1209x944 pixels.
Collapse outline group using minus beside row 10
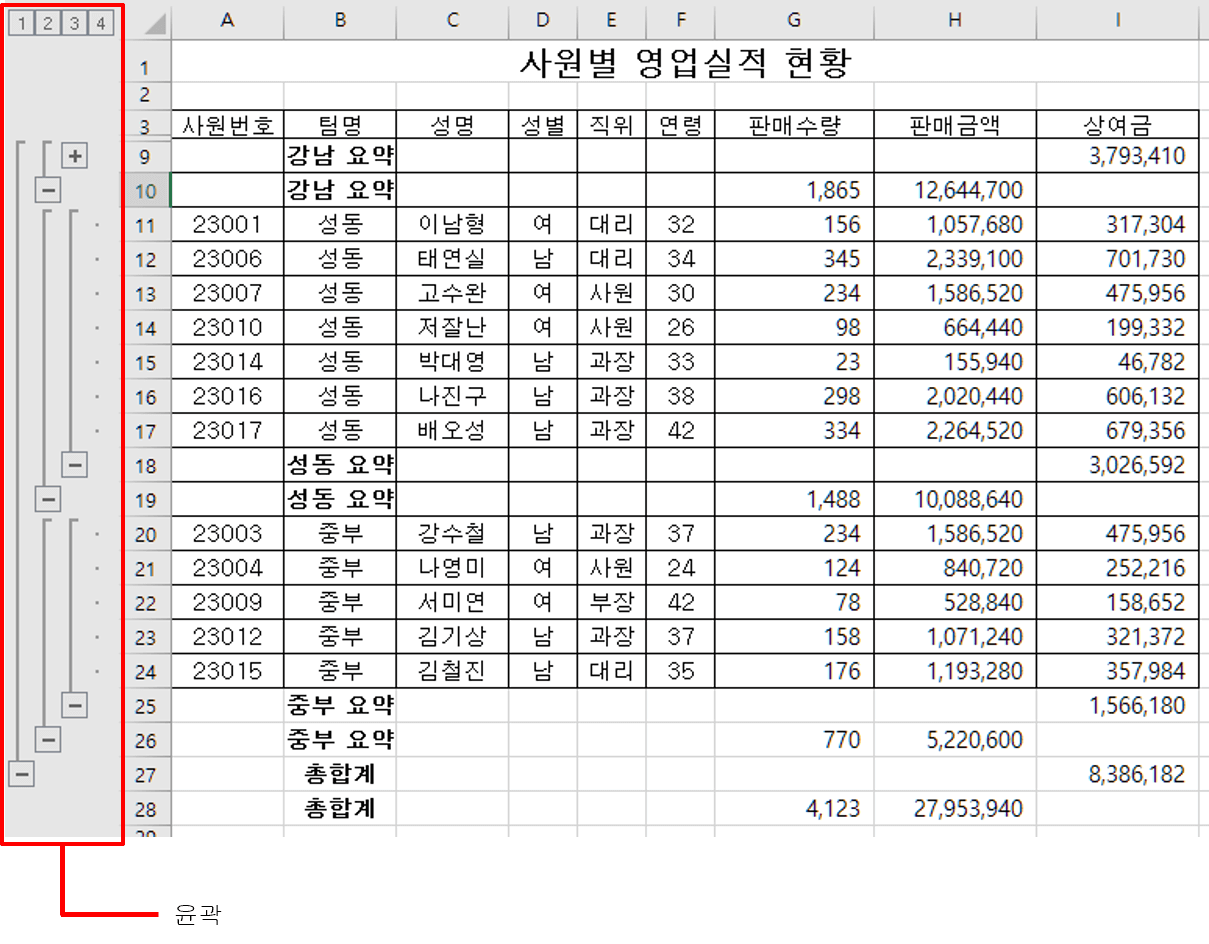[x=48, y=189]
